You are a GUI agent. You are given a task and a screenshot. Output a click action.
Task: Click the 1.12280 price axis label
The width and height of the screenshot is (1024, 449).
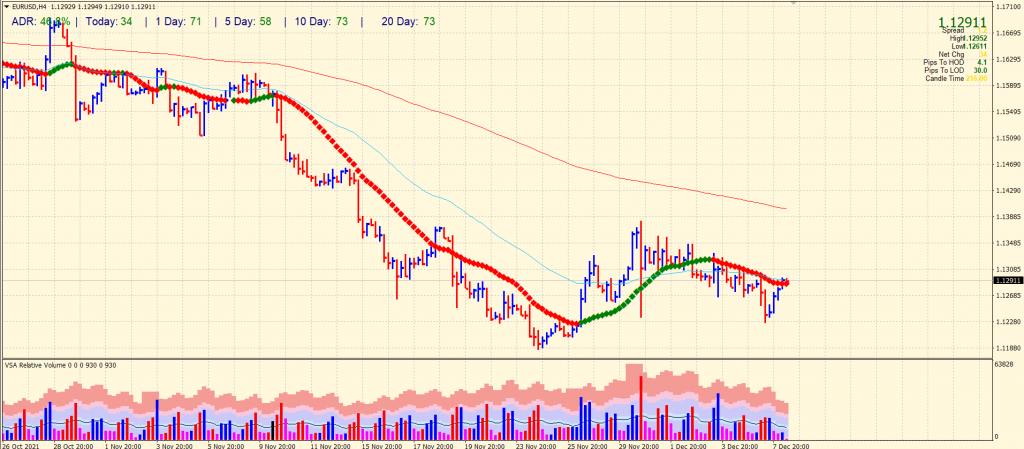[x=1007, y=322]
